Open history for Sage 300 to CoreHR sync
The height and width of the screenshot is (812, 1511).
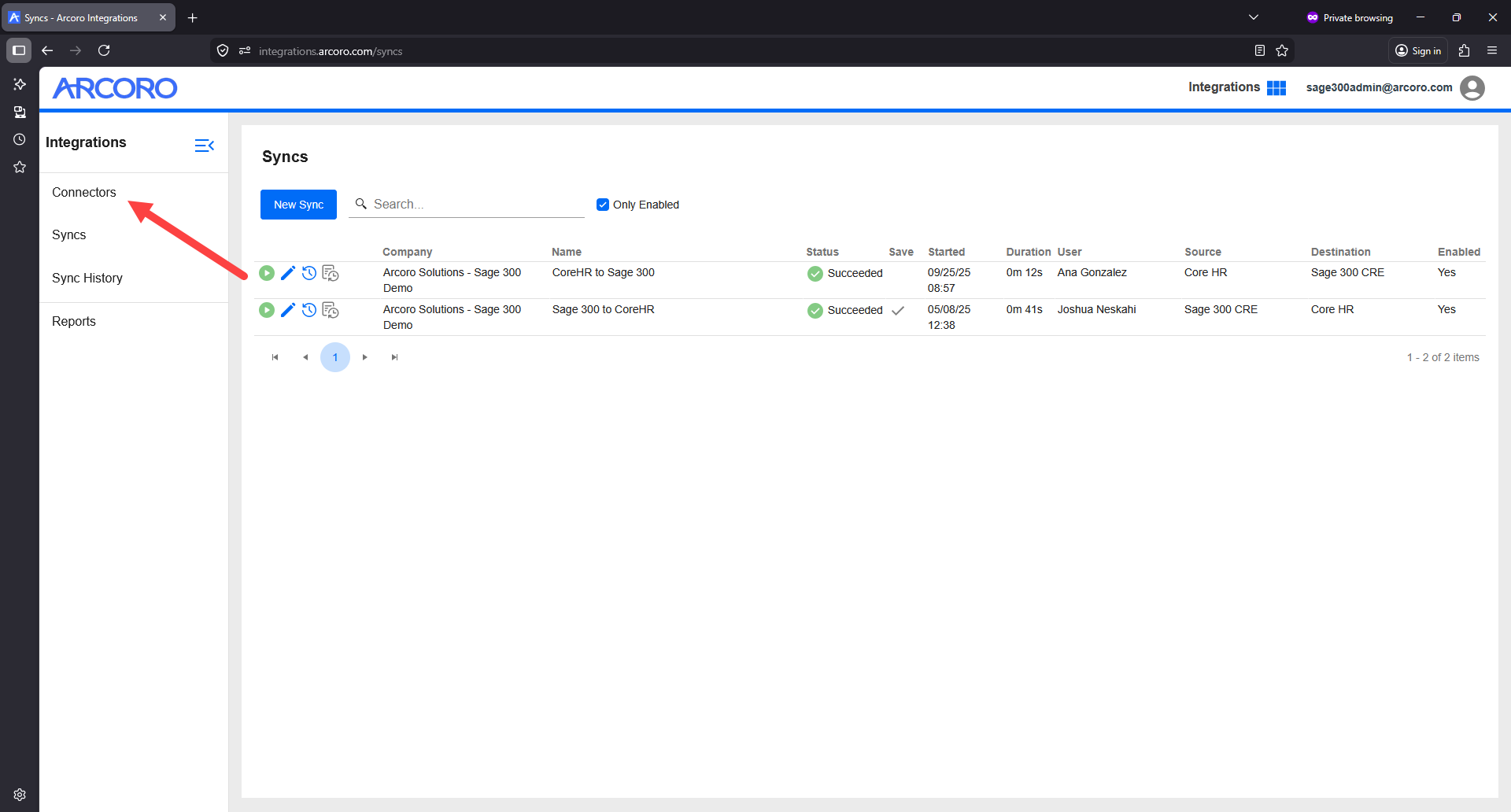tap(309, 310)
